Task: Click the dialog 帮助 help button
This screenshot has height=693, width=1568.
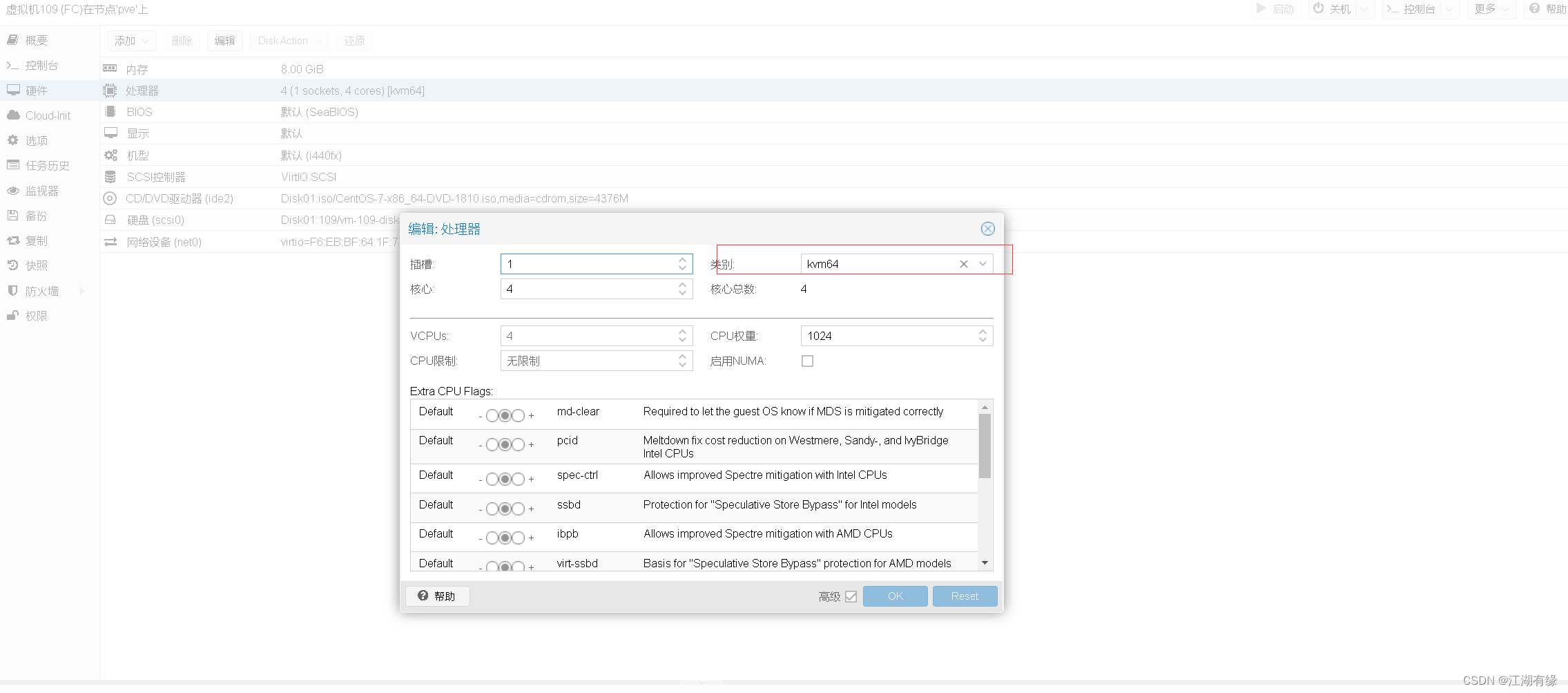Action: coord(437,596)
